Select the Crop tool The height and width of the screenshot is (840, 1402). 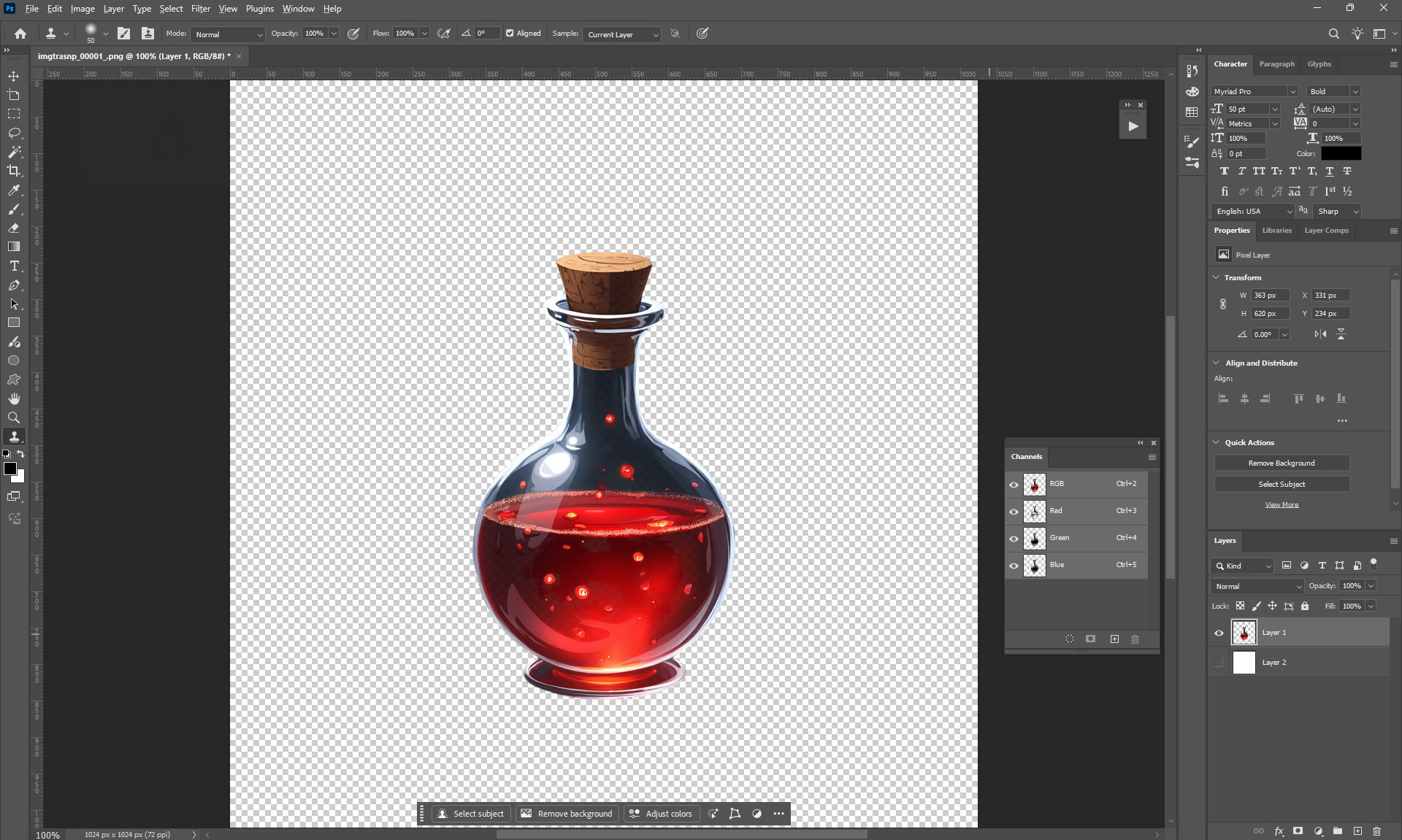[14, 171]
